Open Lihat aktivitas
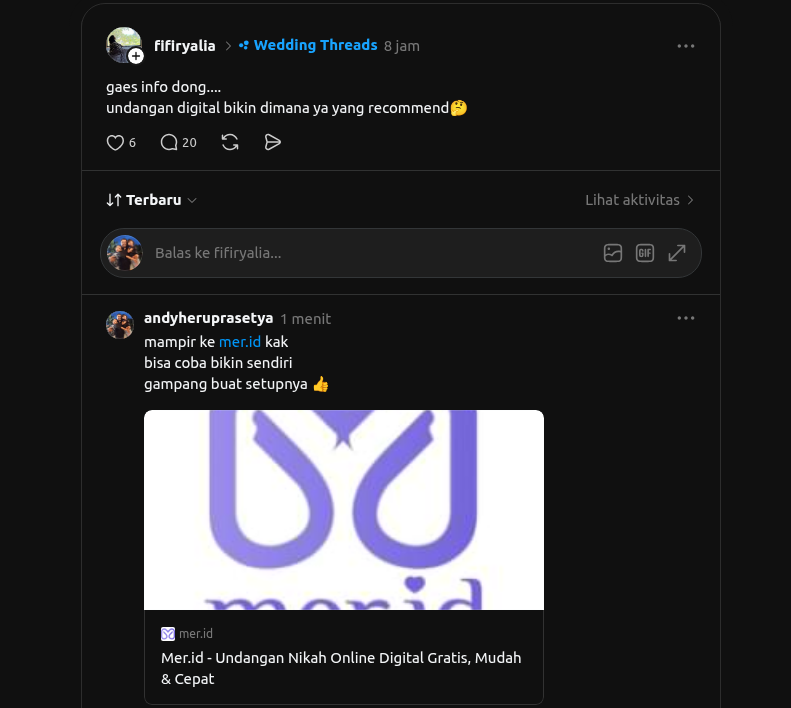 pyautogui.click(x=640, y=200)
